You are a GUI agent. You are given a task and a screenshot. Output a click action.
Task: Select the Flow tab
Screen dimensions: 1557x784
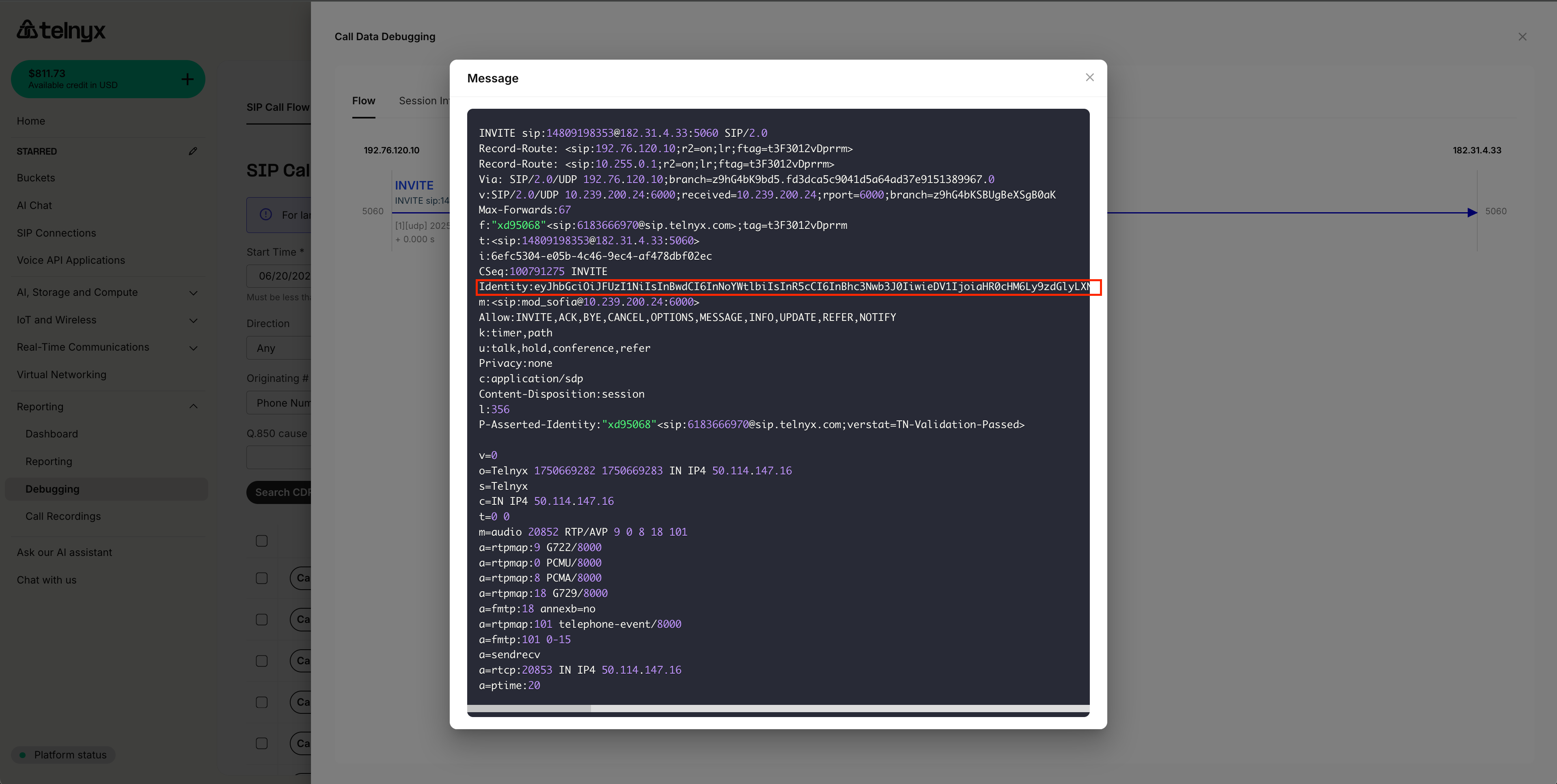coord(363,101)
